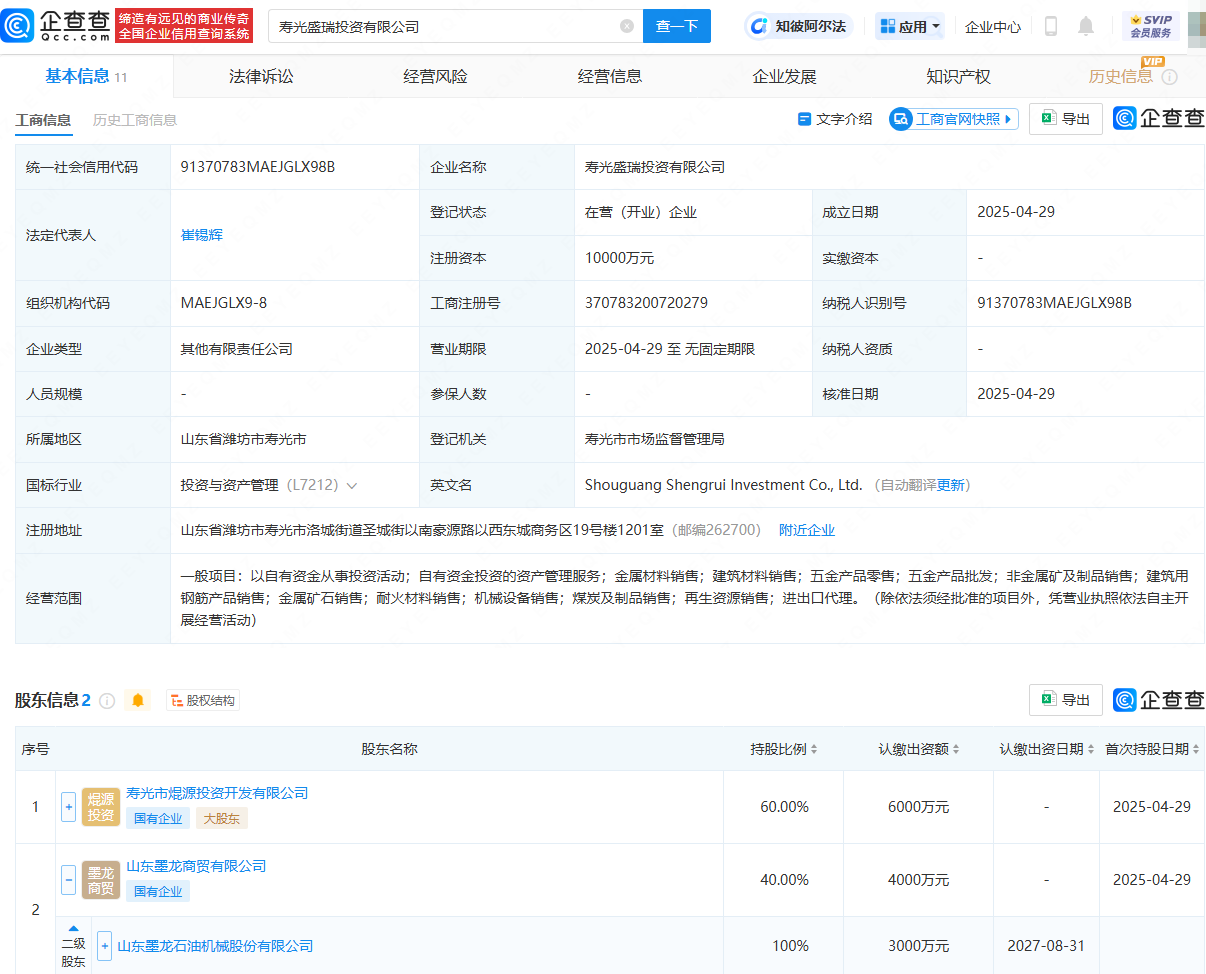Open 企业中心 link in header
Image resolution: width=1206 pixels, height=974 pixels.
[993, 27]
